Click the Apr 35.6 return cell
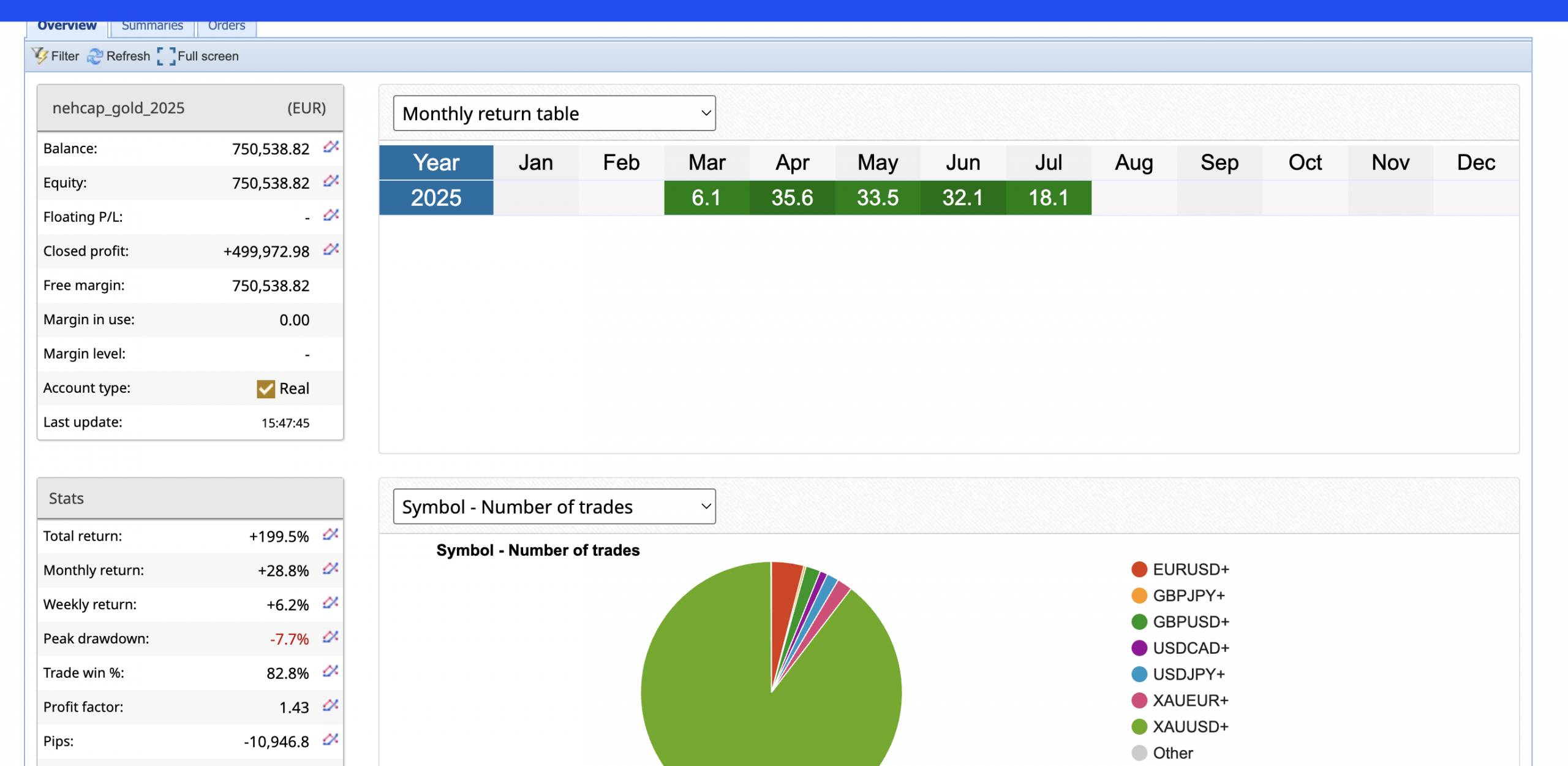This screenshot has width=1568, height=766. (x=792, y=198)
